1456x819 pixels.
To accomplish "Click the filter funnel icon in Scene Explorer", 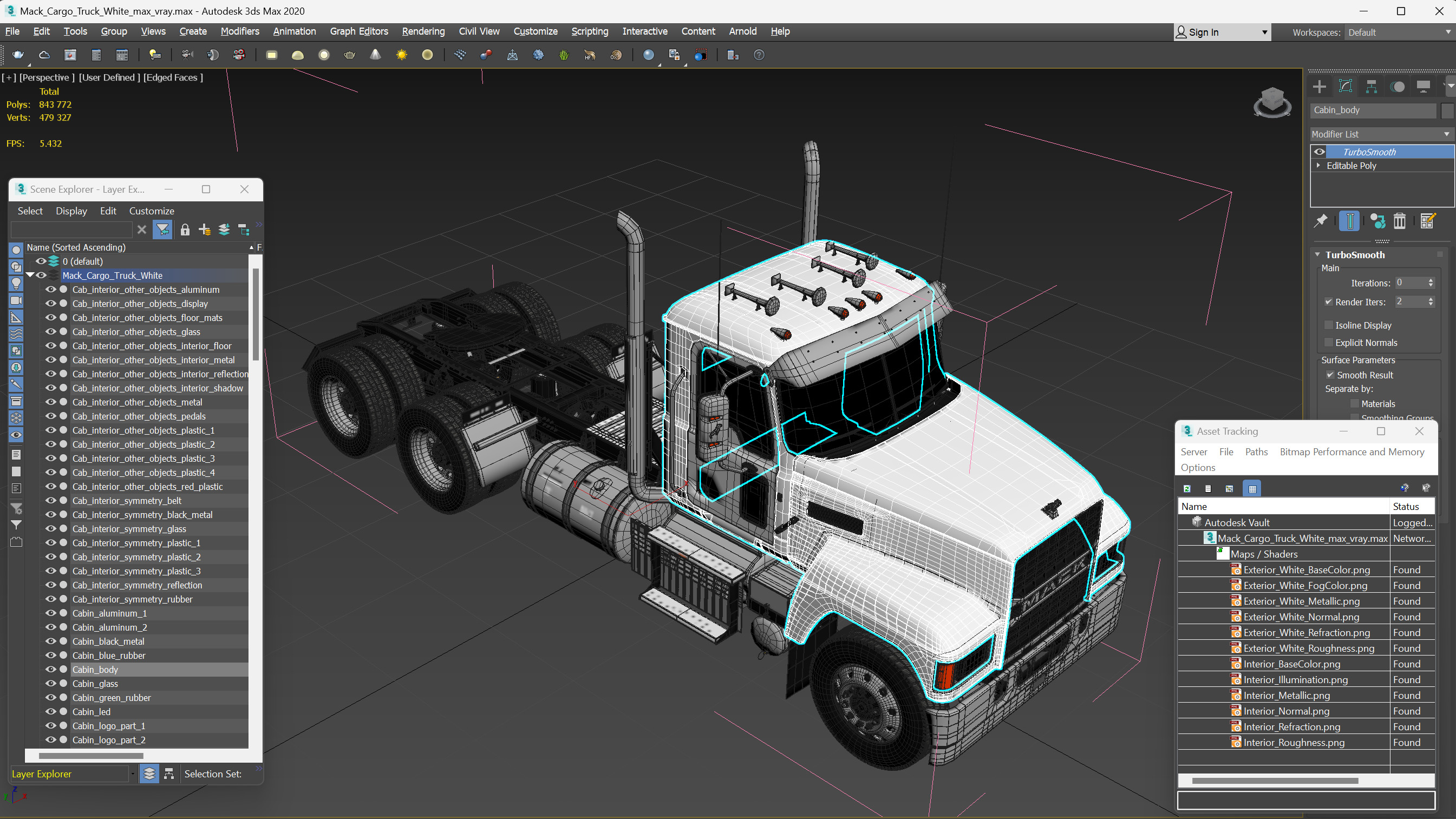I will coord(163,230).
